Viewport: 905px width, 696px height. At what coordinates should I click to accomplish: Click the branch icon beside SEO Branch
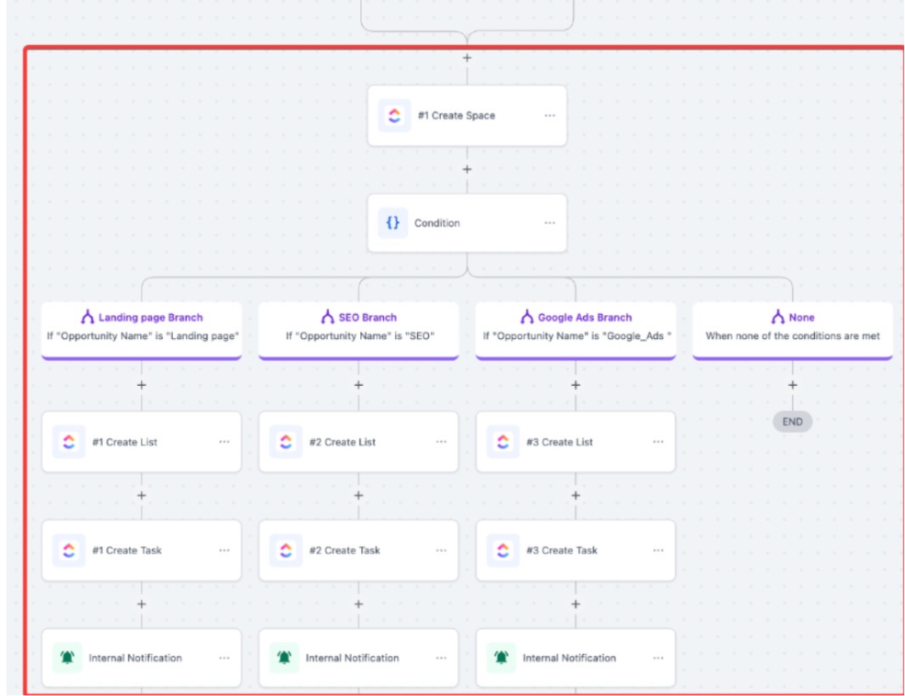(327, 318)
